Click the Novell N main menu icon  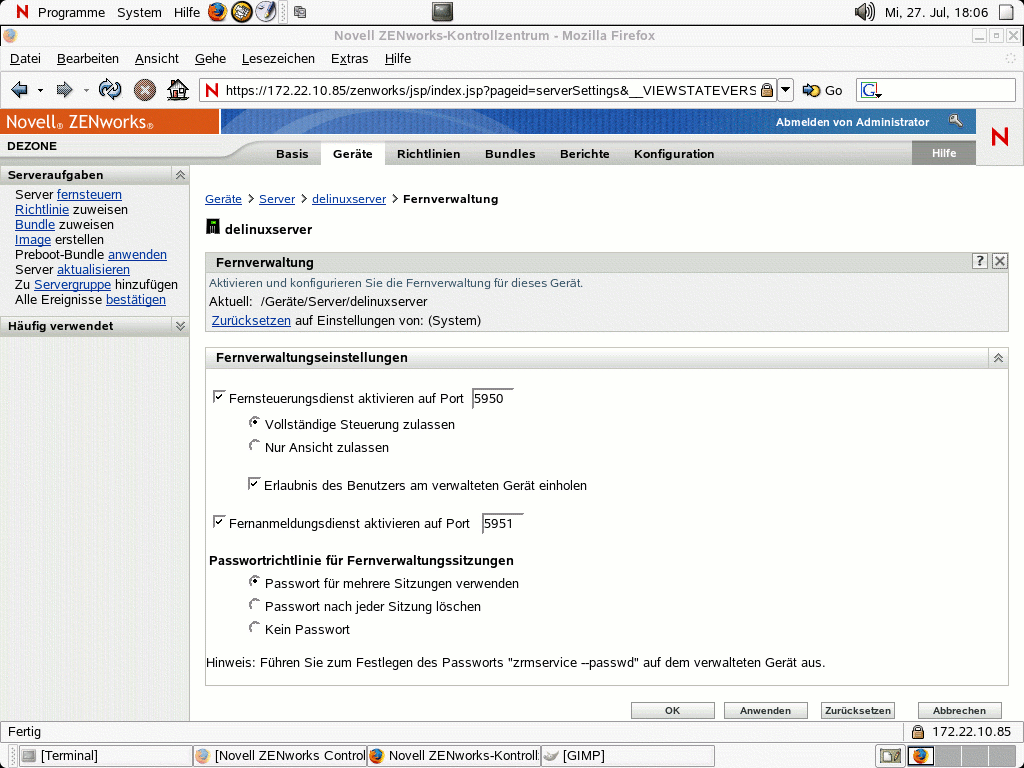point(22,12)
